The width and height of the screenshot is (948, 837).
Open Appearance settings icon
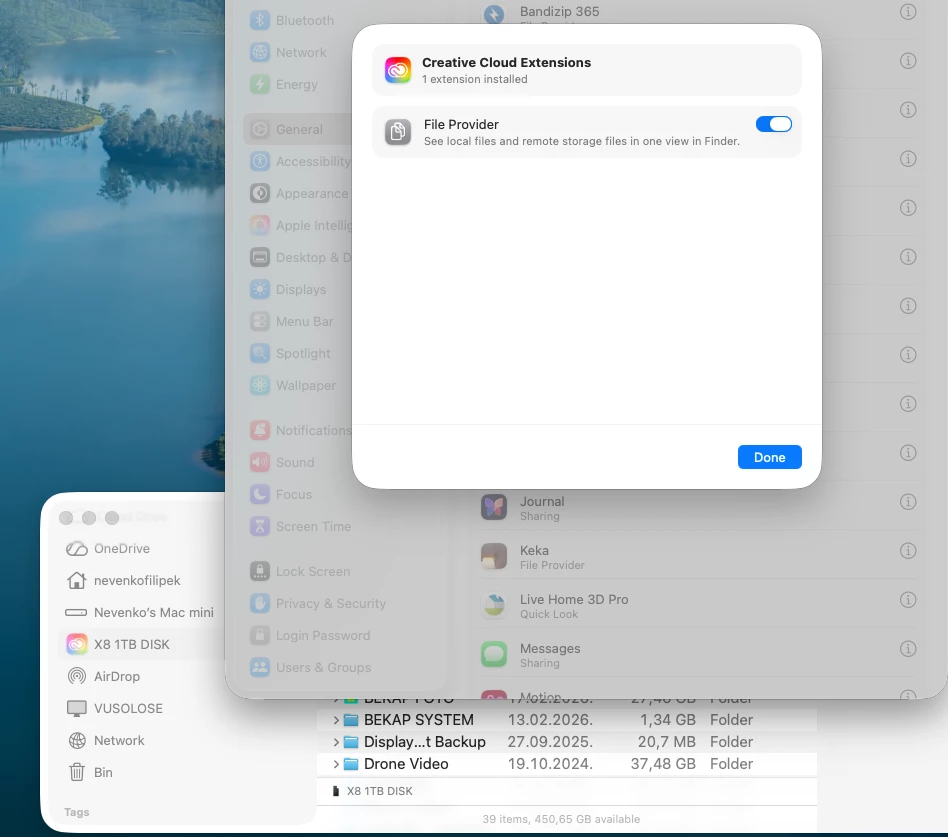pos(260,194)
